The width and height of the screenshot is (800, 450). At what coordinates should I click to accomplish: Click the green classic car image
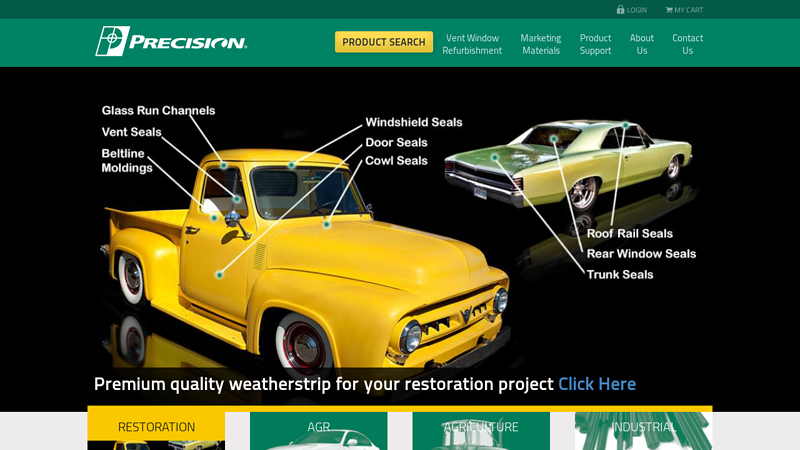point(568,166)
